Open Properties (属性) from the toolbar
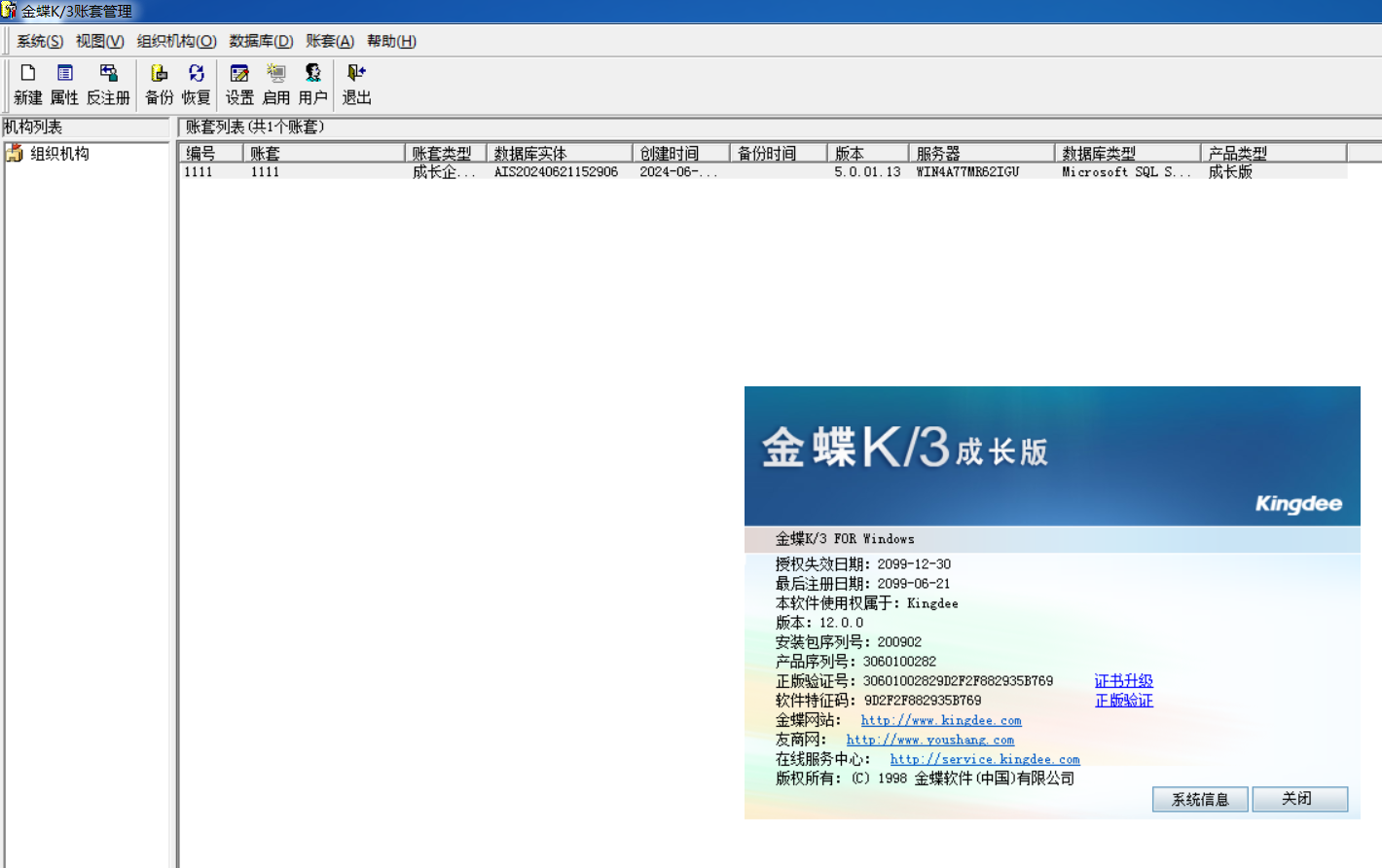The width and height of the screenshot is (1382, 868). (64, 84)
